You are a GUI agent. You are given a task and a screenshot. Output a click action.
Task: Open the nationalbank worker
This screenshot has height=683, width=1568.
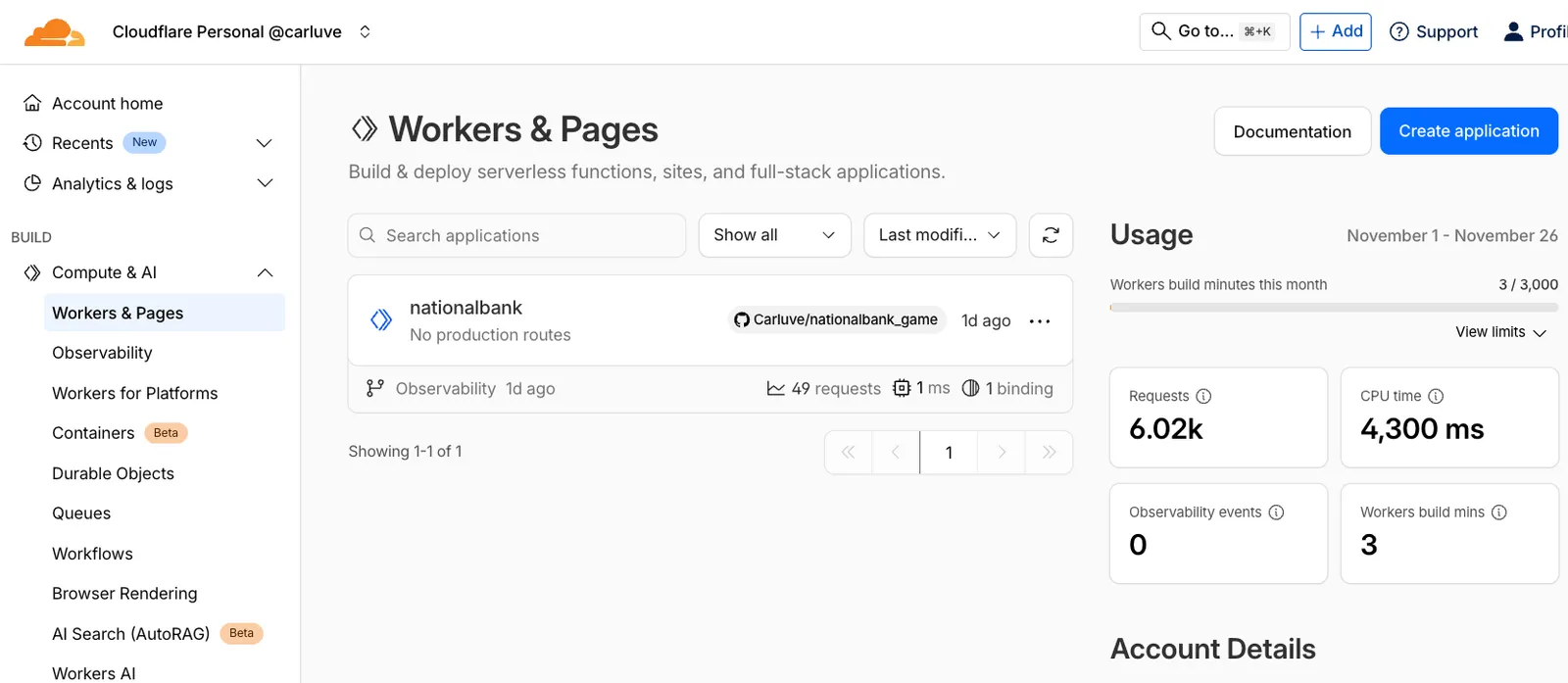coord(465,308)
